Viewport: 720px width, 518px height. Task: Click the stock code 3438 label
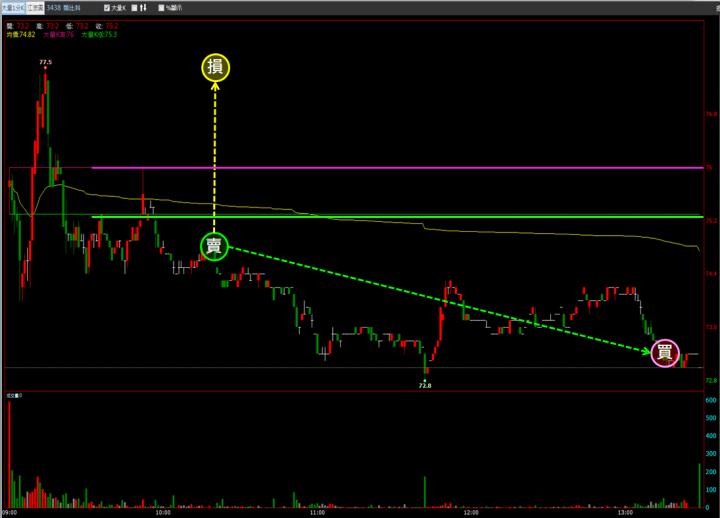point(54,8)
